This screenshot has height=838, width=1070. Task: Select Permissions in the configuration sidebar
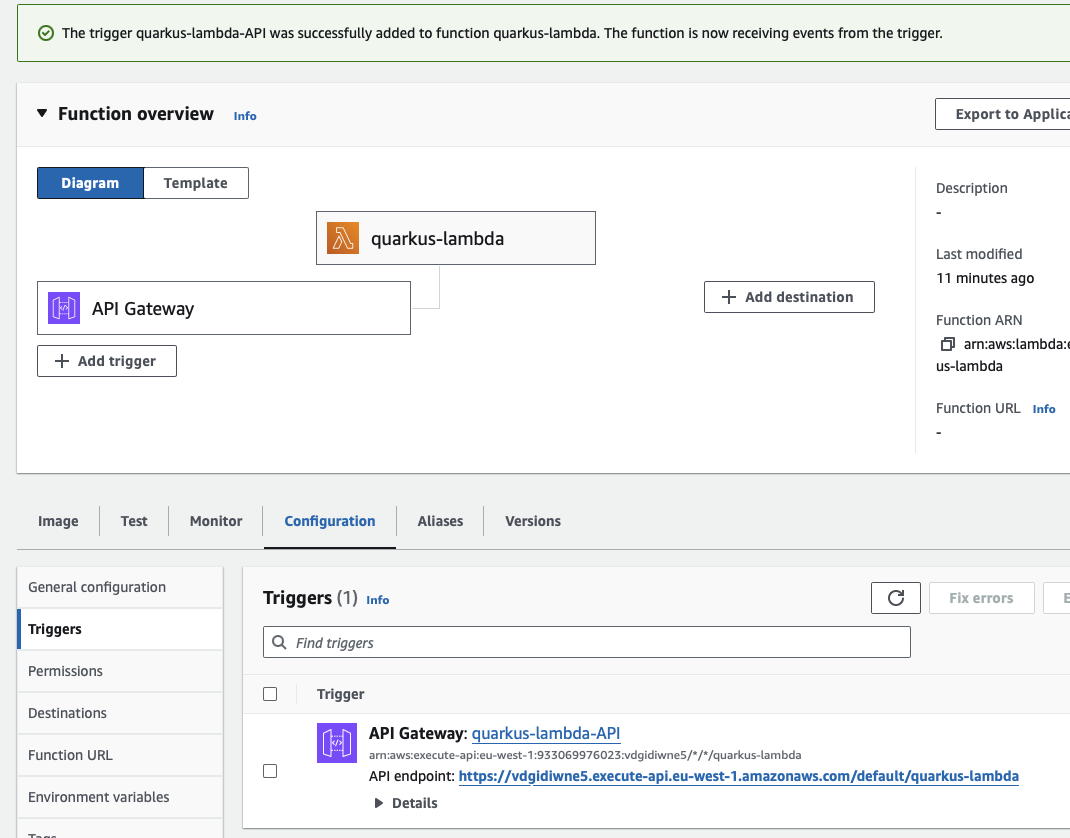tap(66, 671)
